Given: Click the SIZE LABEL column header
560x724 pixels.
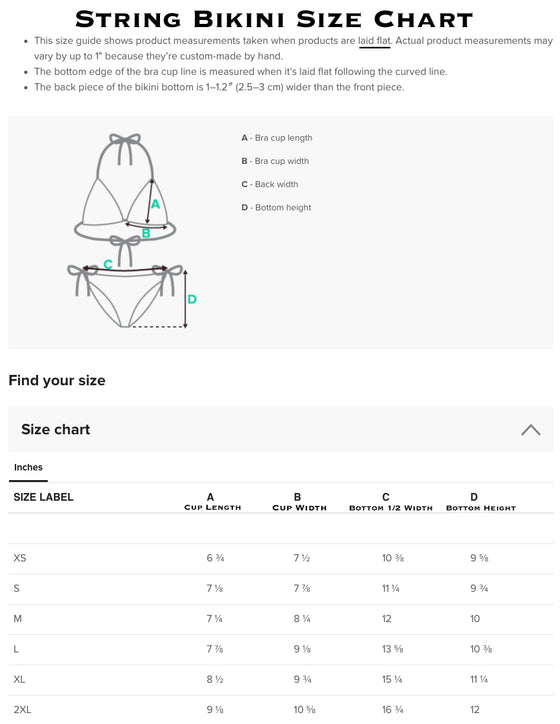Looking at the screenshot, I should coord(43,497).
